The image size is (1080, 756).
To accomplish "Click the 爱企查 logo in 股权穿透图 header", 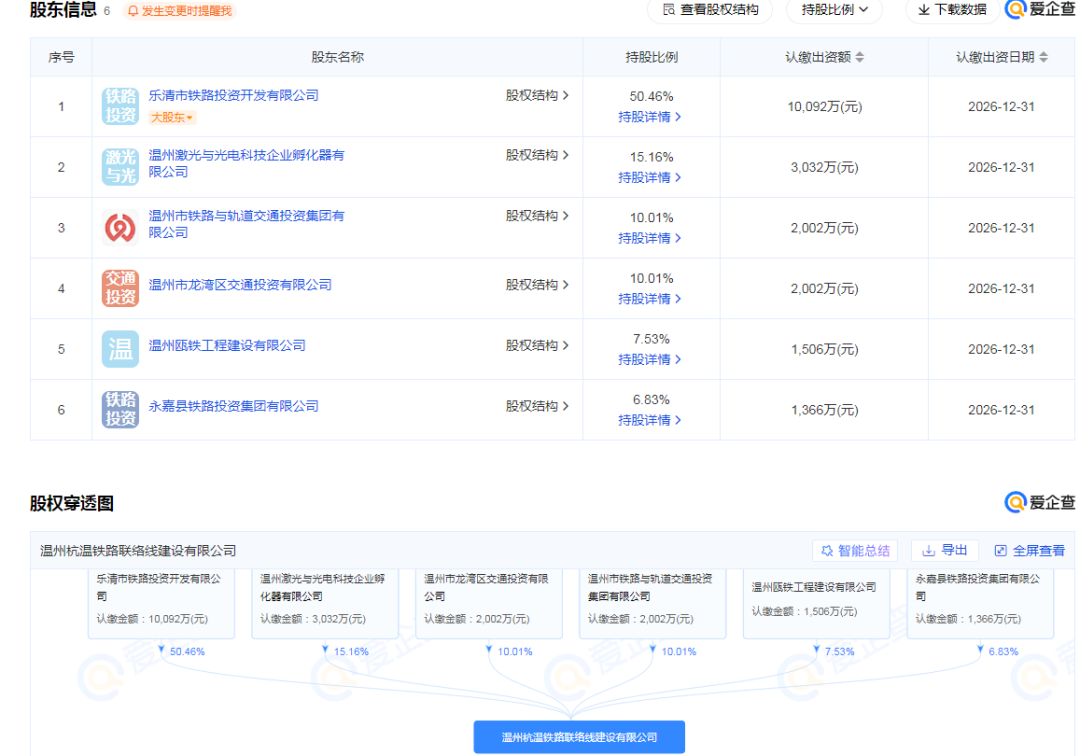I will [1040, 502].
